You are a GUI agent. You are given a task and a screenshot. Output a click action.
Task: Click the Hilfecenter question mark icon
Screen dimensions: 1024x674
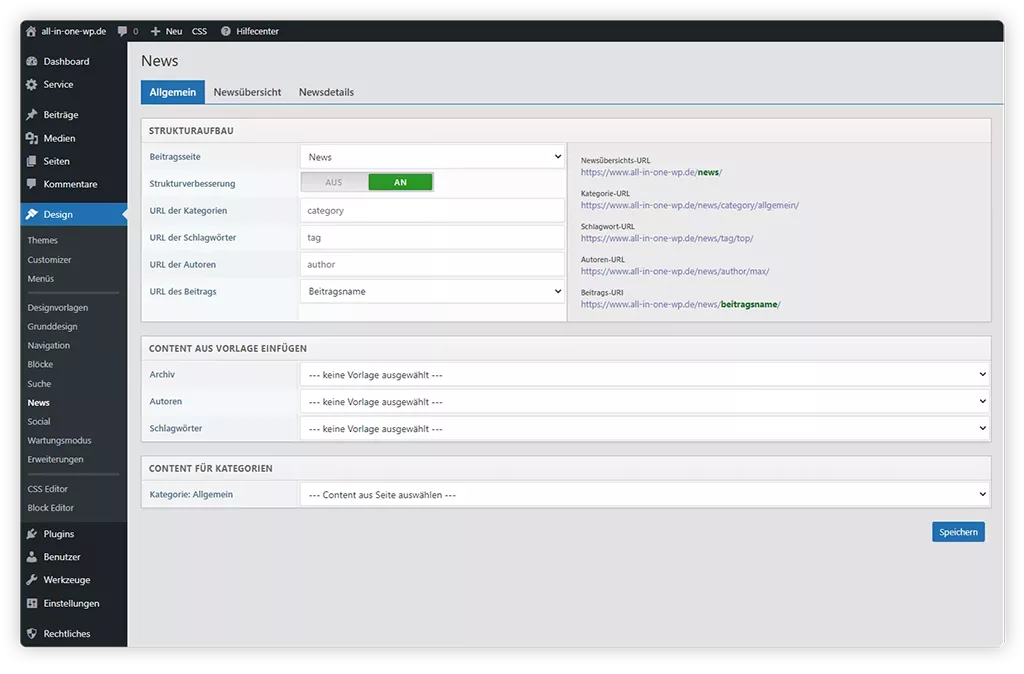[226, 31]
